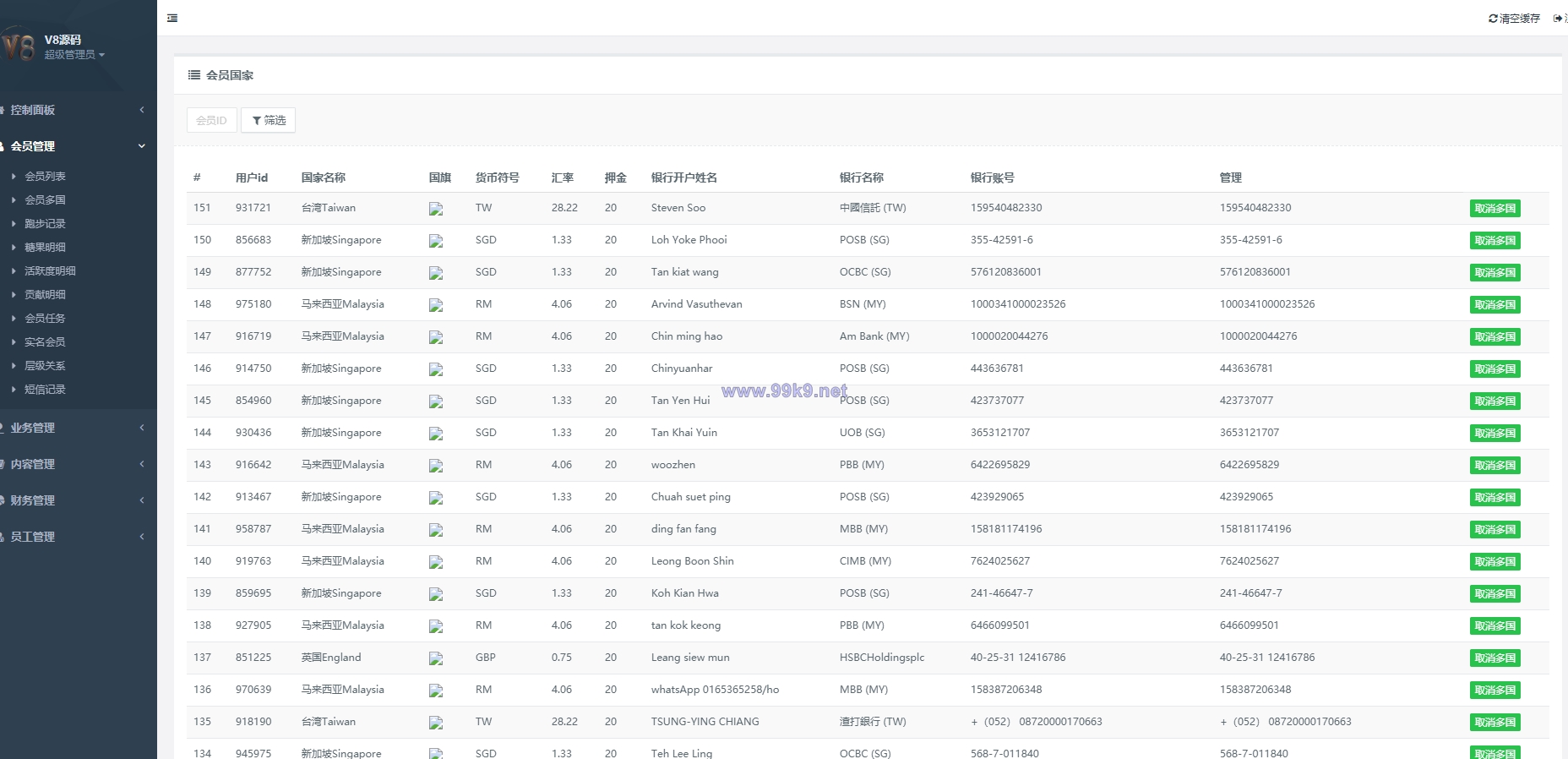
Task: Open 会员多国 submenu item
Action: click(45, 200)
